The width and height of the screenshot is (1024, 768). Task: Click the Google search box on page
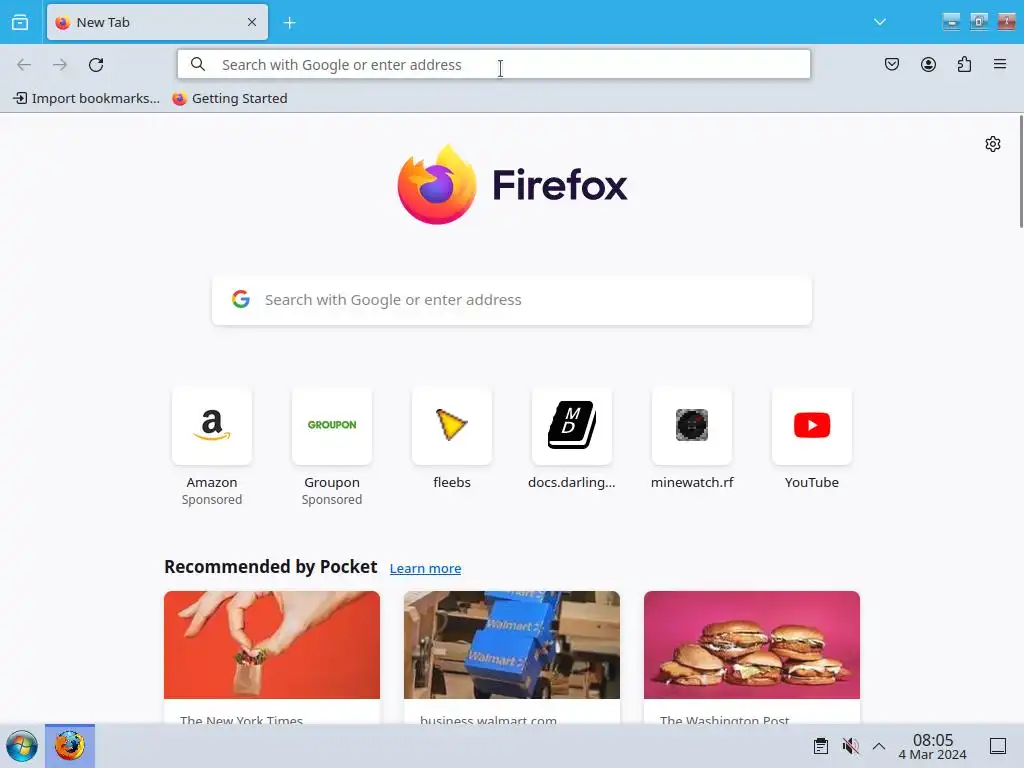512,300
